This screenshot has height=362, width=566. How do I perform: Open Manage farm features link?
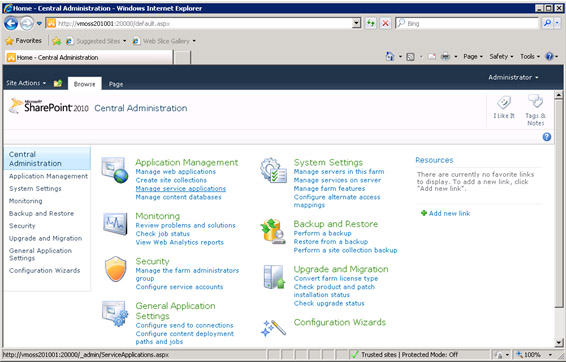coord(329,188)
